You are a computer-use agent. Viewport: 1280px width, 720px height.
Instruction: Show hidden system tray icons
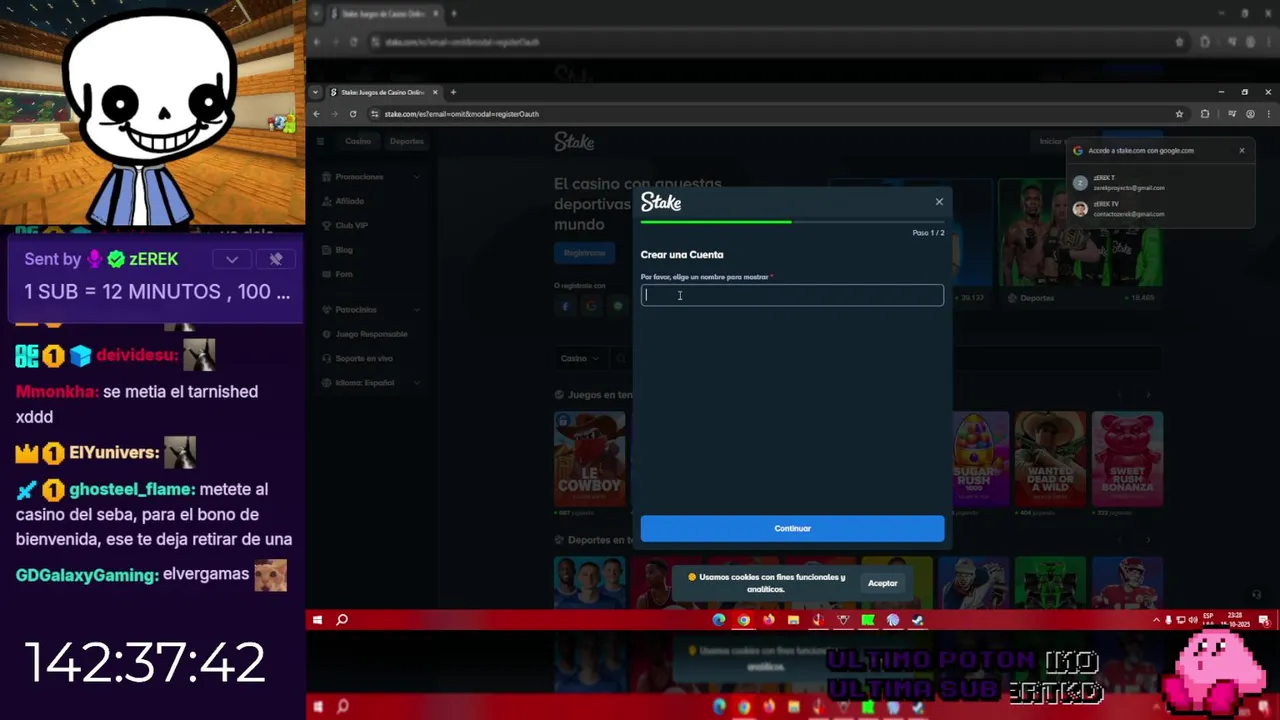pyautogui.click(x=1156, y=620)
